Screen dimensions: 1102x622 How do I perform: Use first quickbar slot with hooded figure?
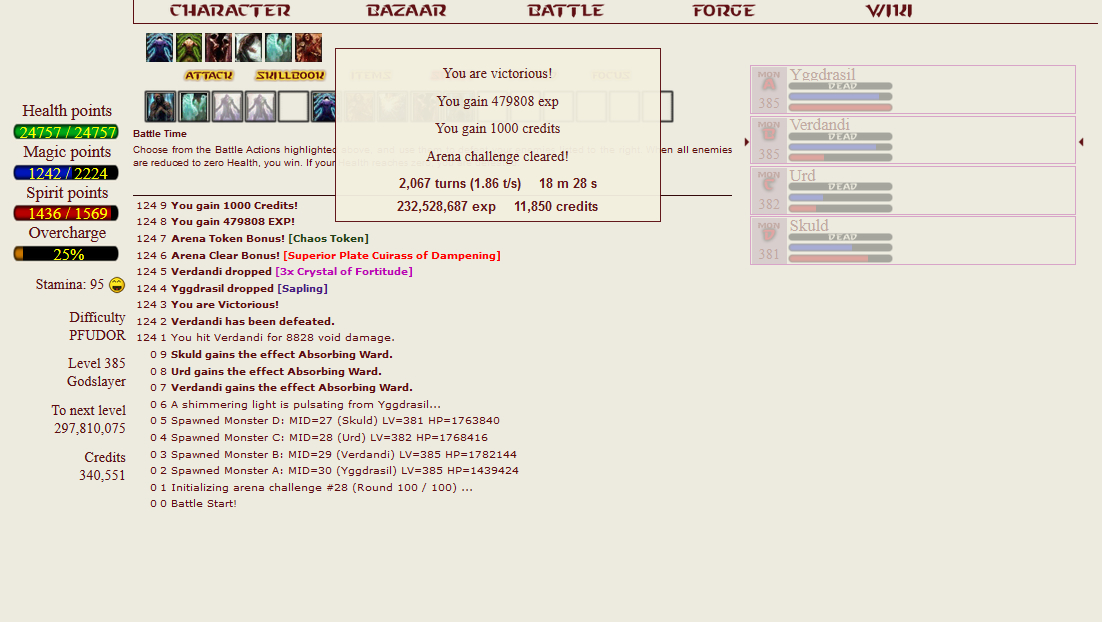(160, 107)
